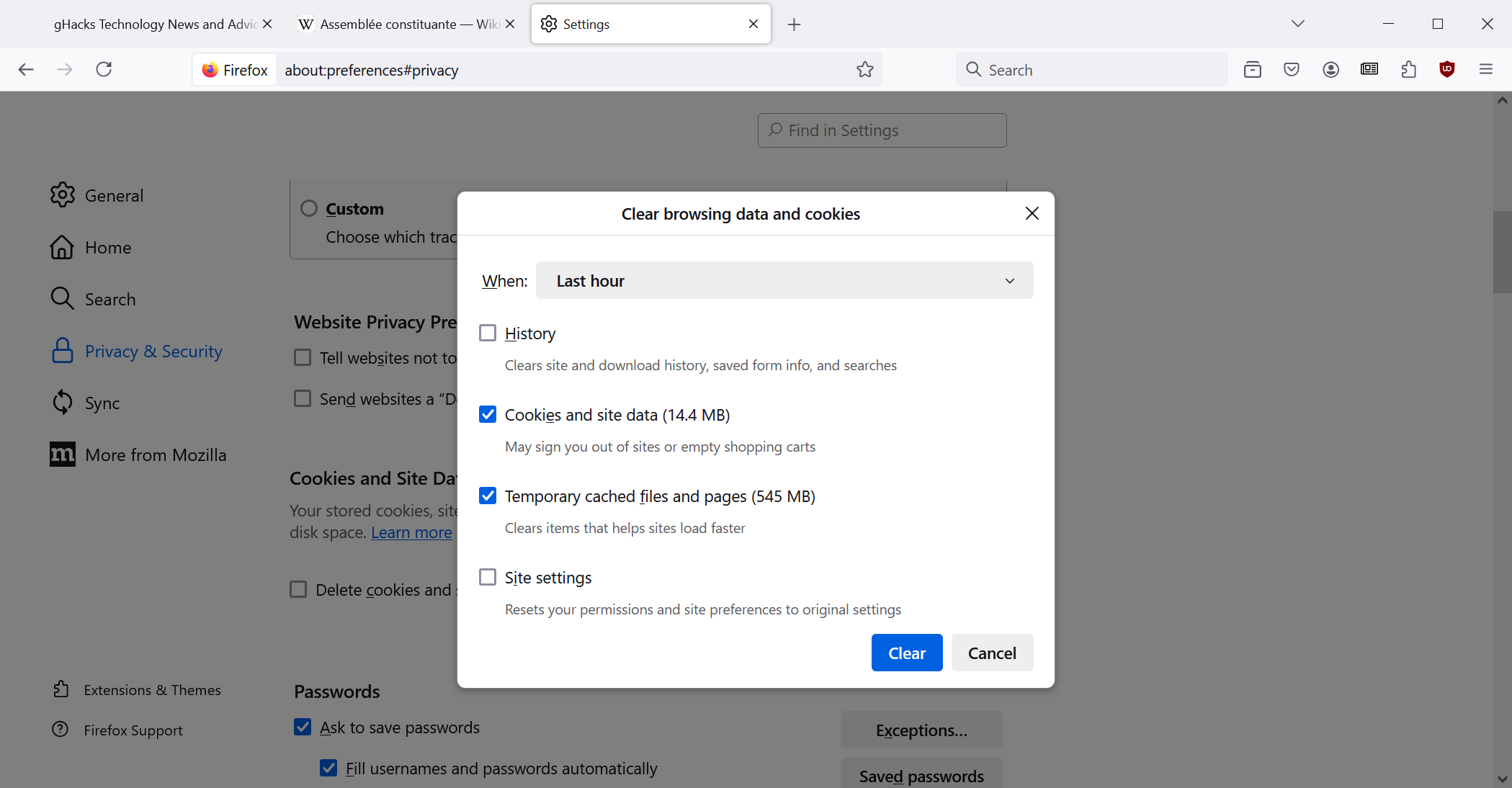
Task: Enable the Site settings checkbox
Action: tap(488, 577)
